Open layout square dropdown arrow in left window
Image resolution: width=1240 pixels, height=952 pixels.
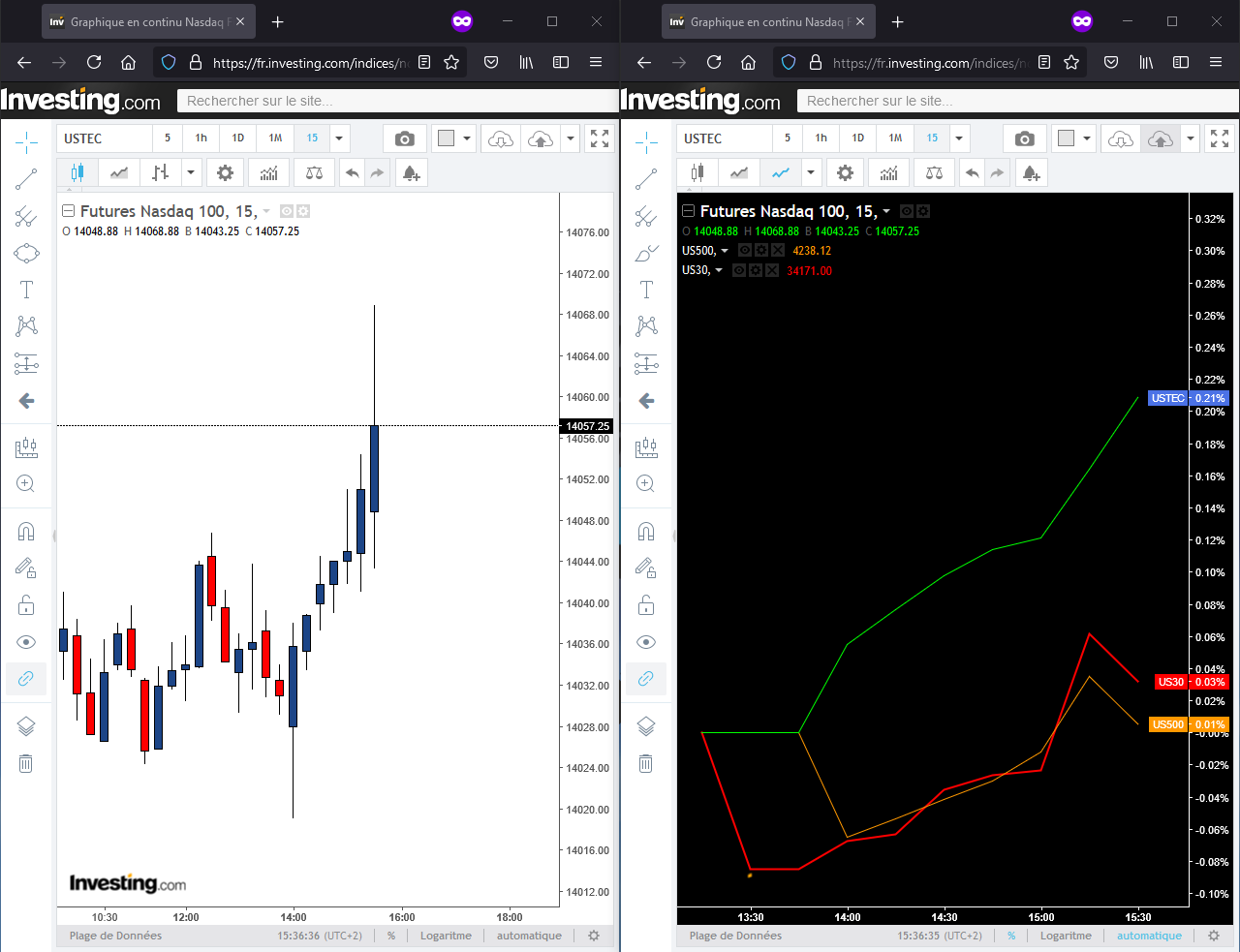(467, 138)
